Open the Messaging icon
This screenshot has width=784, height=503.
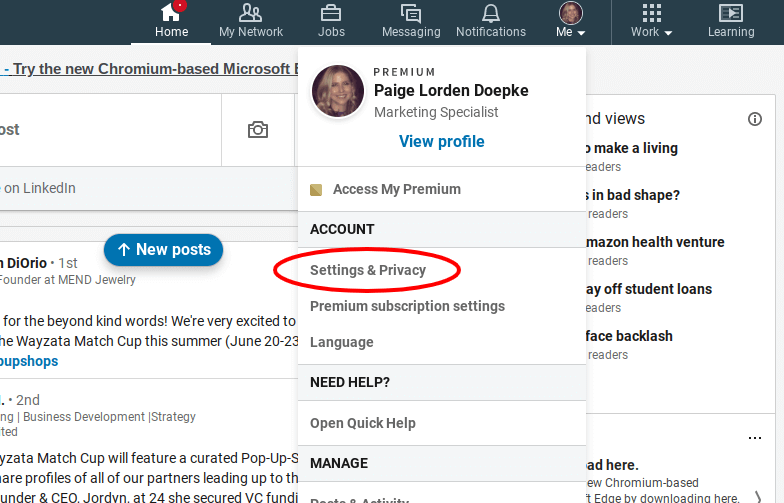tap(410, 14)
